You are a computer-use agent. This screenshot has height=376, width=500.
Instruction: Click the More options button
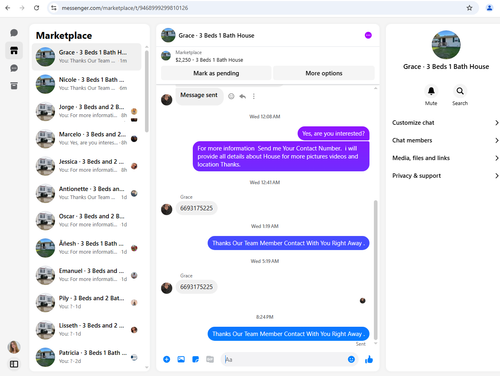[x=324, y=73]
